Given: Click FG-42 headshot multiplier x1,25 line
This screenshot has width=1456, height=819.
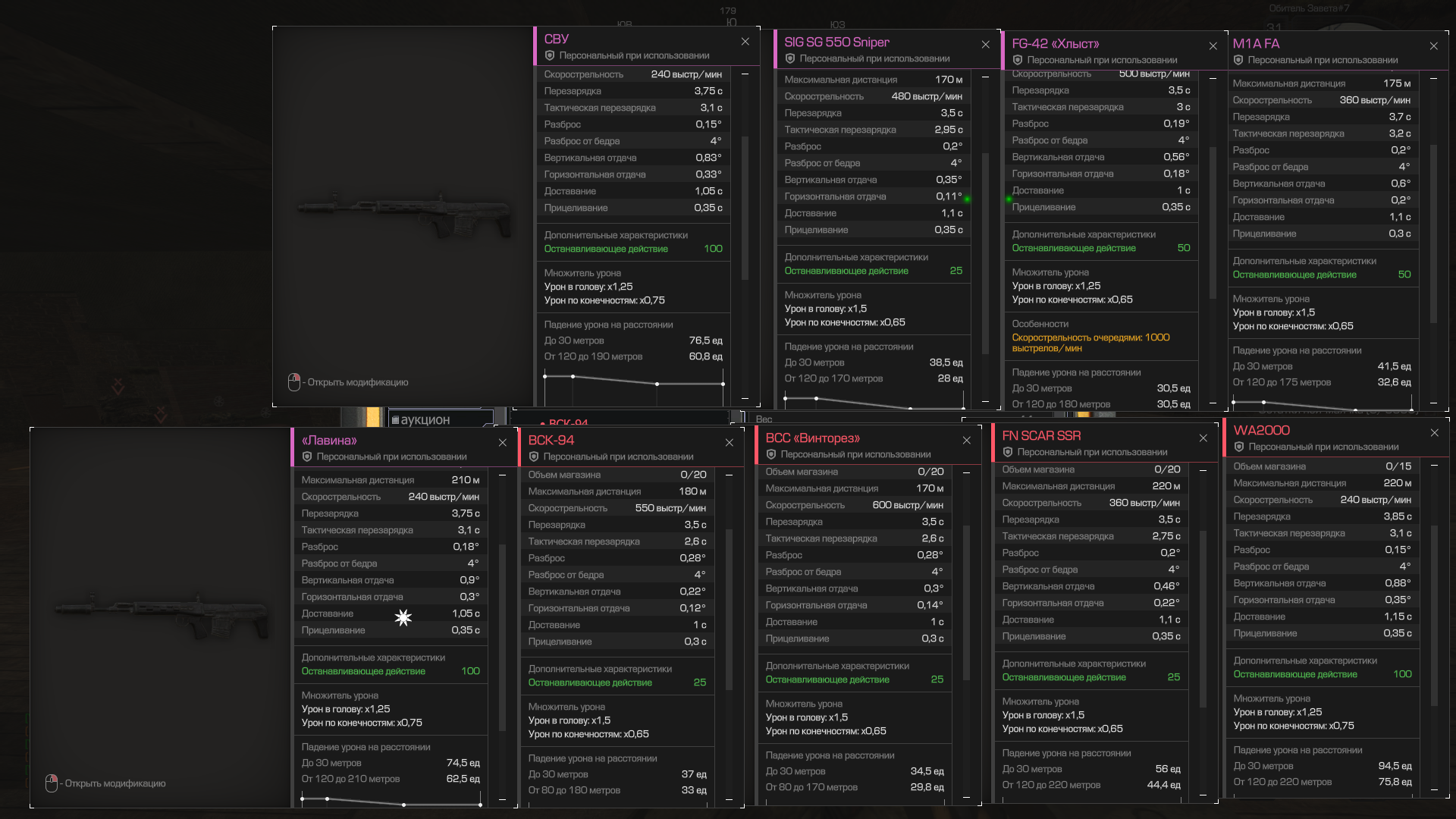Looking at the screenshot, I should click(1056, 286).
